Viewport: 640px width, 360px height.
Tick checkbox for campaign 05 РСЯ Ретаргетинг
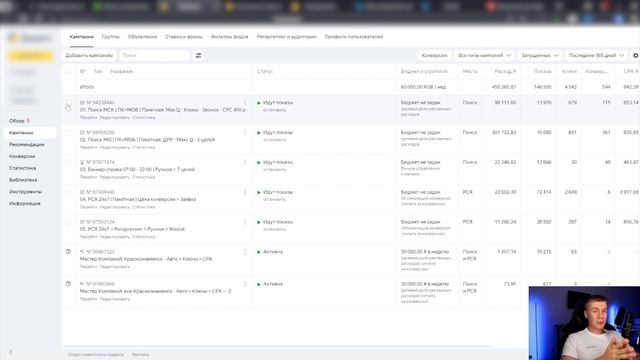coord(69,222)
